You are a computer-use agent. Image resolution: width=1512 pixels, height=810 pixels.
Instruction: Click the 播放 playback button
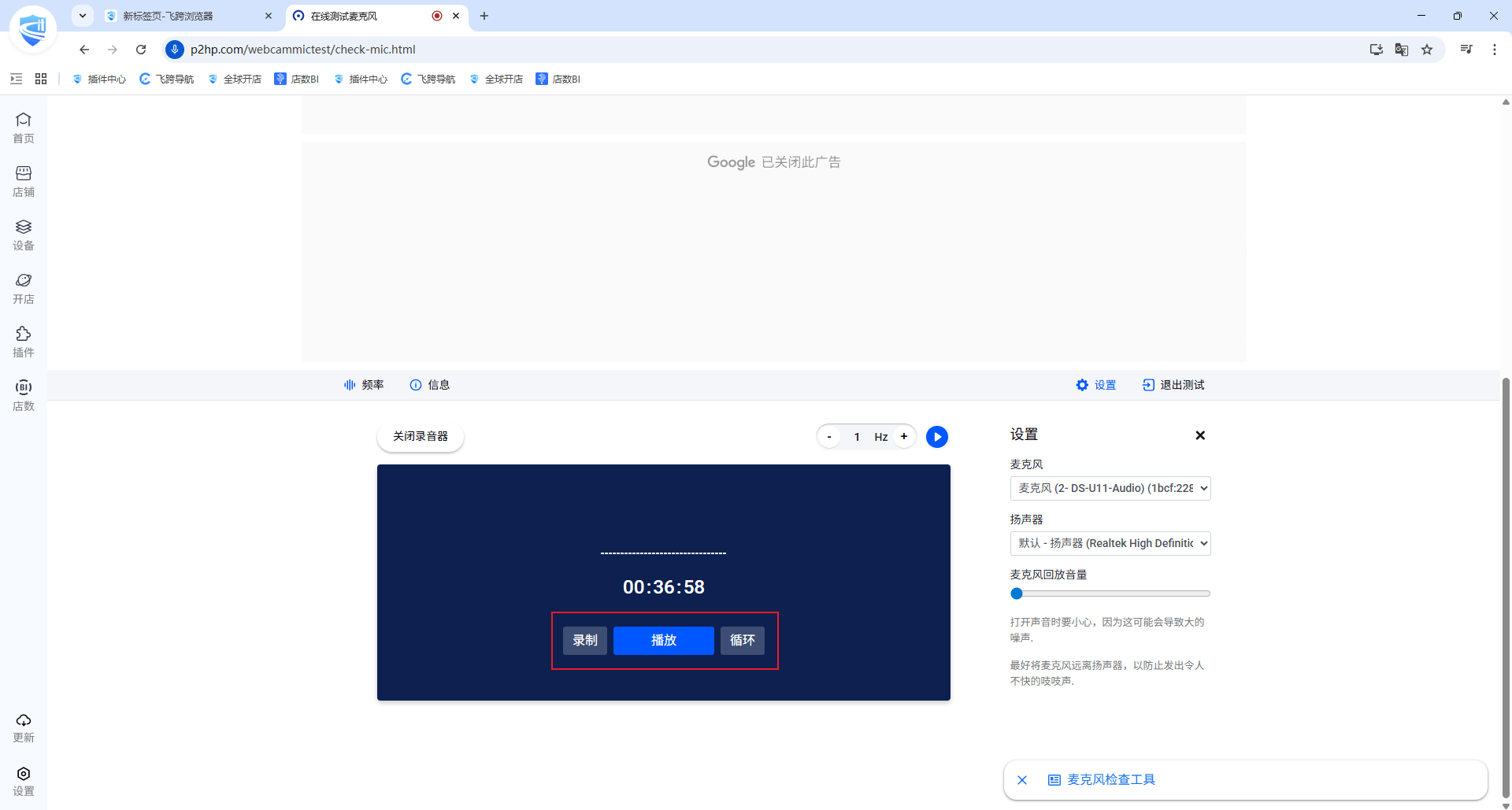(664, 640)
